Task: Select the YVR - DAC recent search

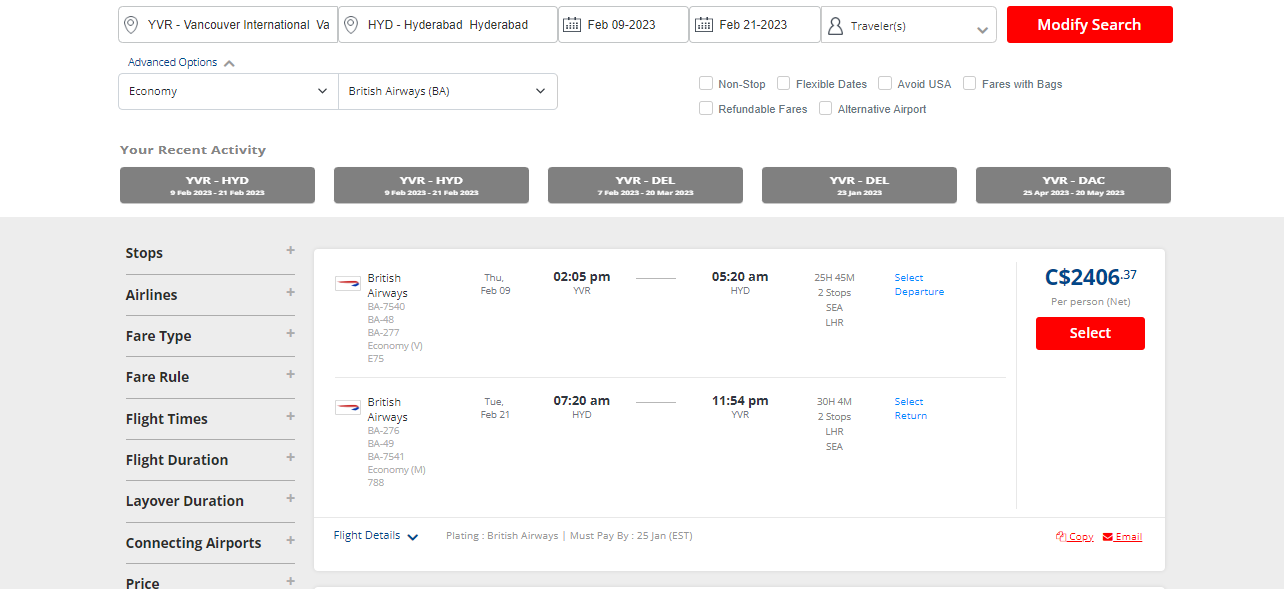Action: coord(1073,185)
